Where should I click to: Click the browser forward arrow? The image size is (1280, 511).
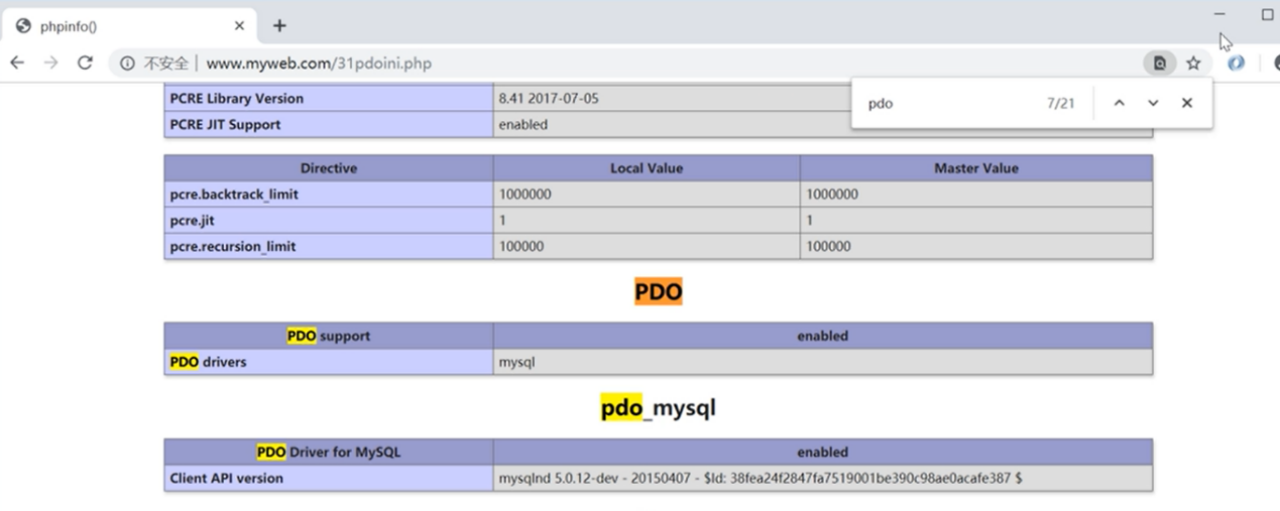51,63
